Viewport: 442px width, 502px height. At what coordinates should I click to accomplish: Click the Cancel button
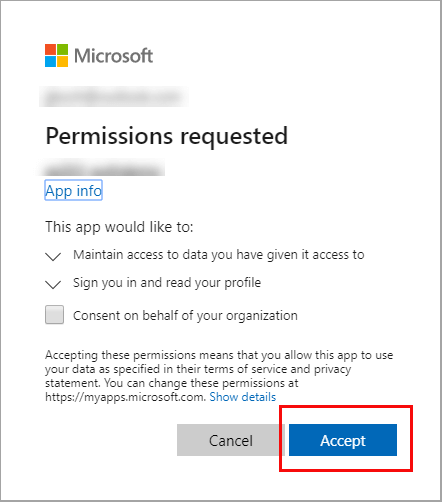pos(231,440)
